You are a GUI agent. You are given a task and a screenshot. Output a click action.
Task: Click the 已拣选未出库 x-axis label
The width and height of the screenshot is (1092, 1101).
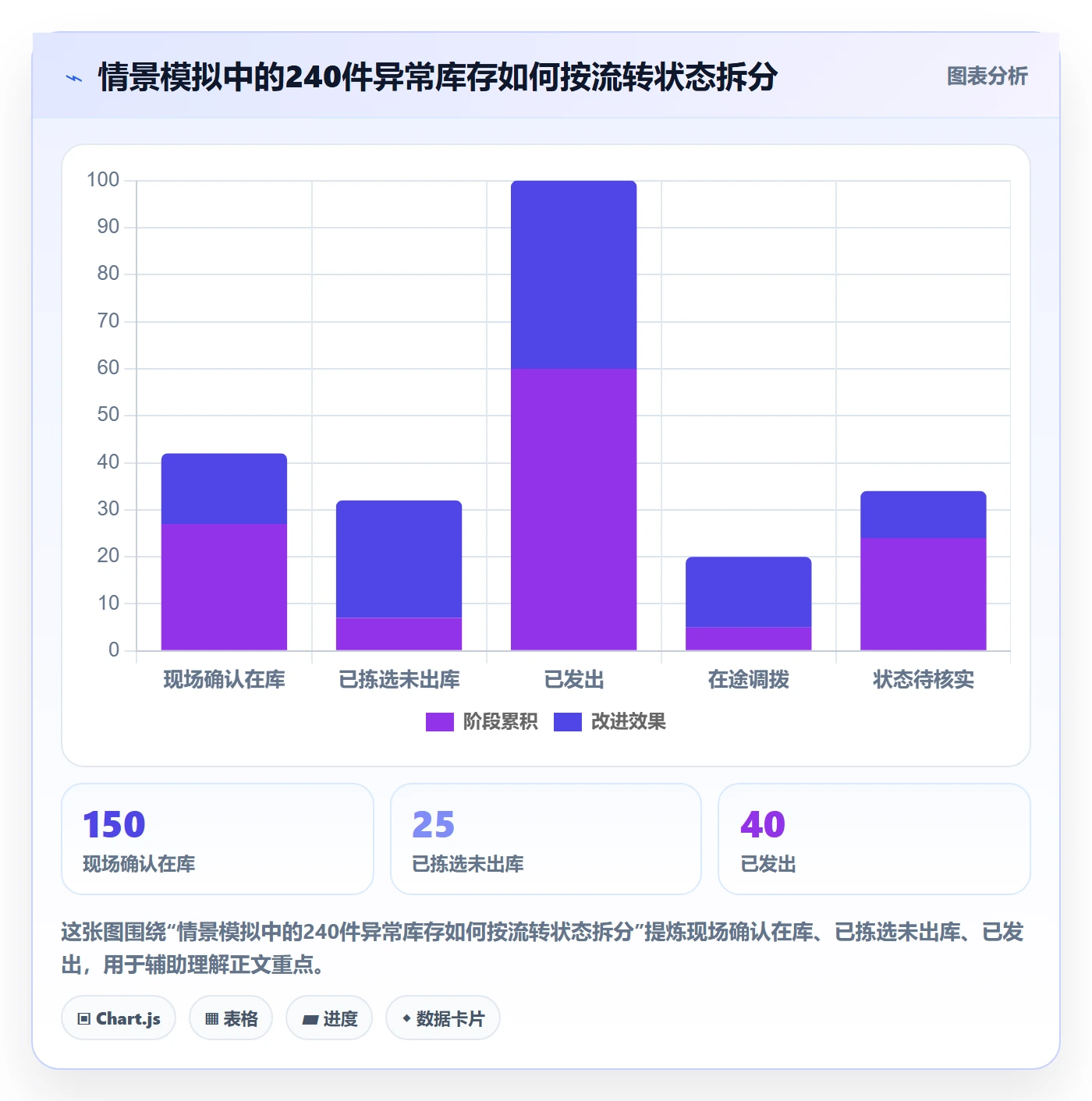(x=399, y=680)
